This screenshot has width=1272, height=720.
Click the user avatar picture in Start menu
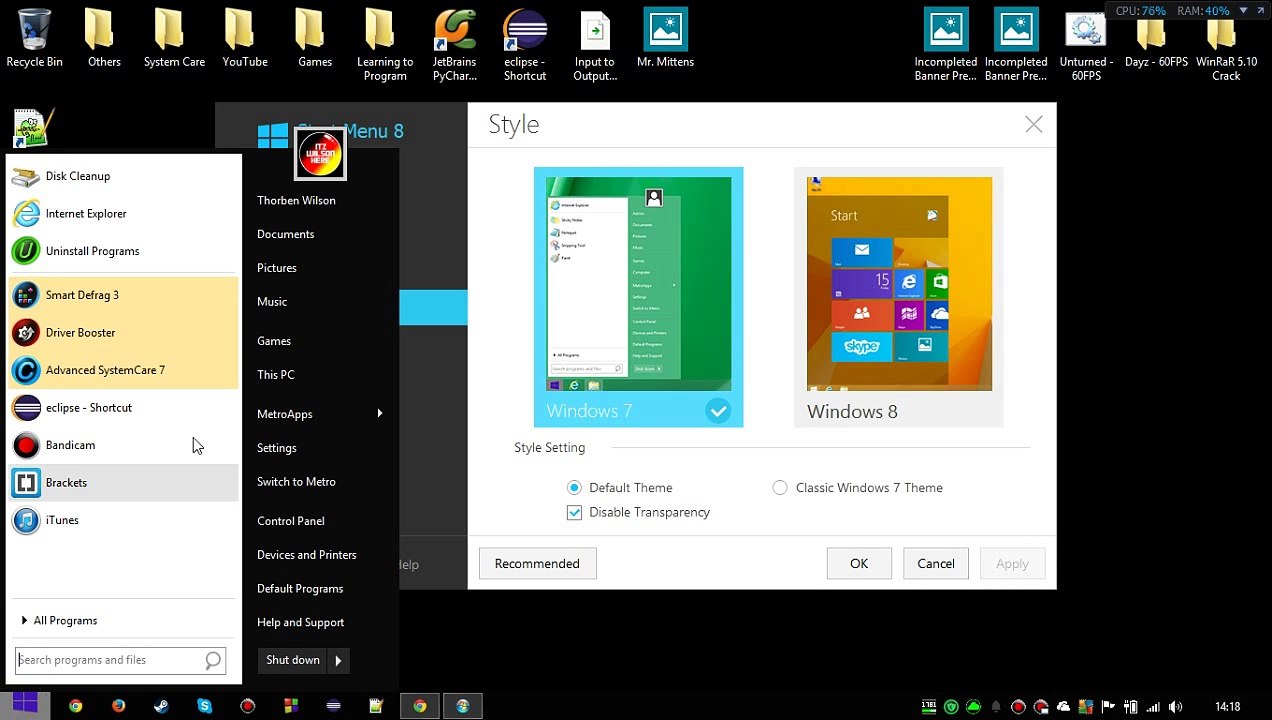[321, 154]
